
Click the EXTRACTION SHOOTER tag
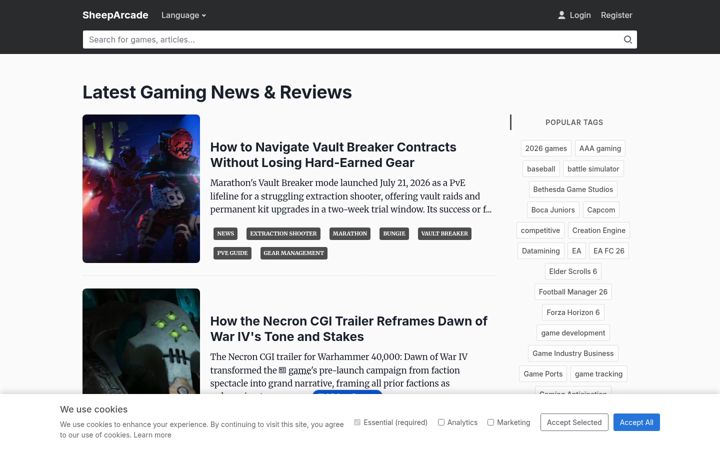[x=283, y=234]
